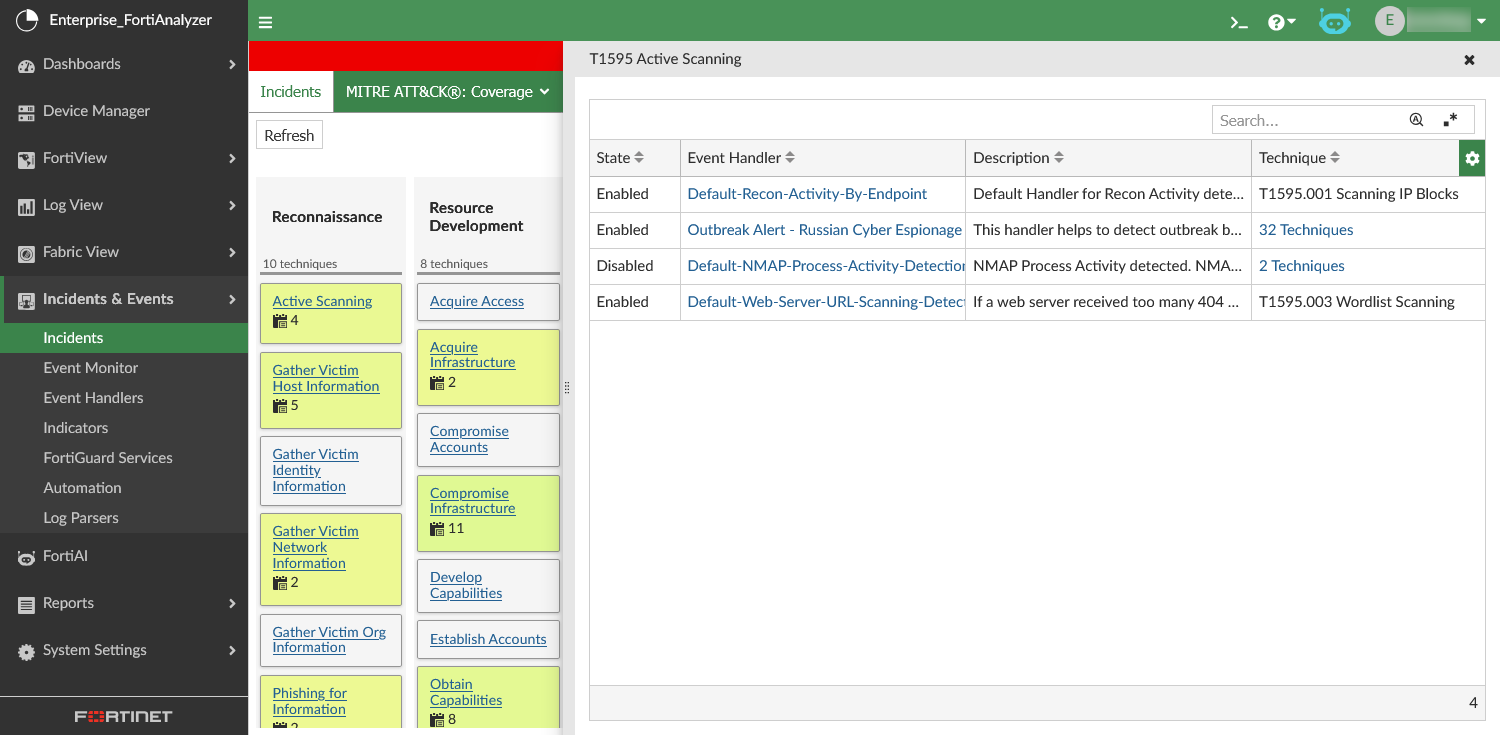
Task: Collapse the Incidents & Events chevron
Action: (232, 300)
